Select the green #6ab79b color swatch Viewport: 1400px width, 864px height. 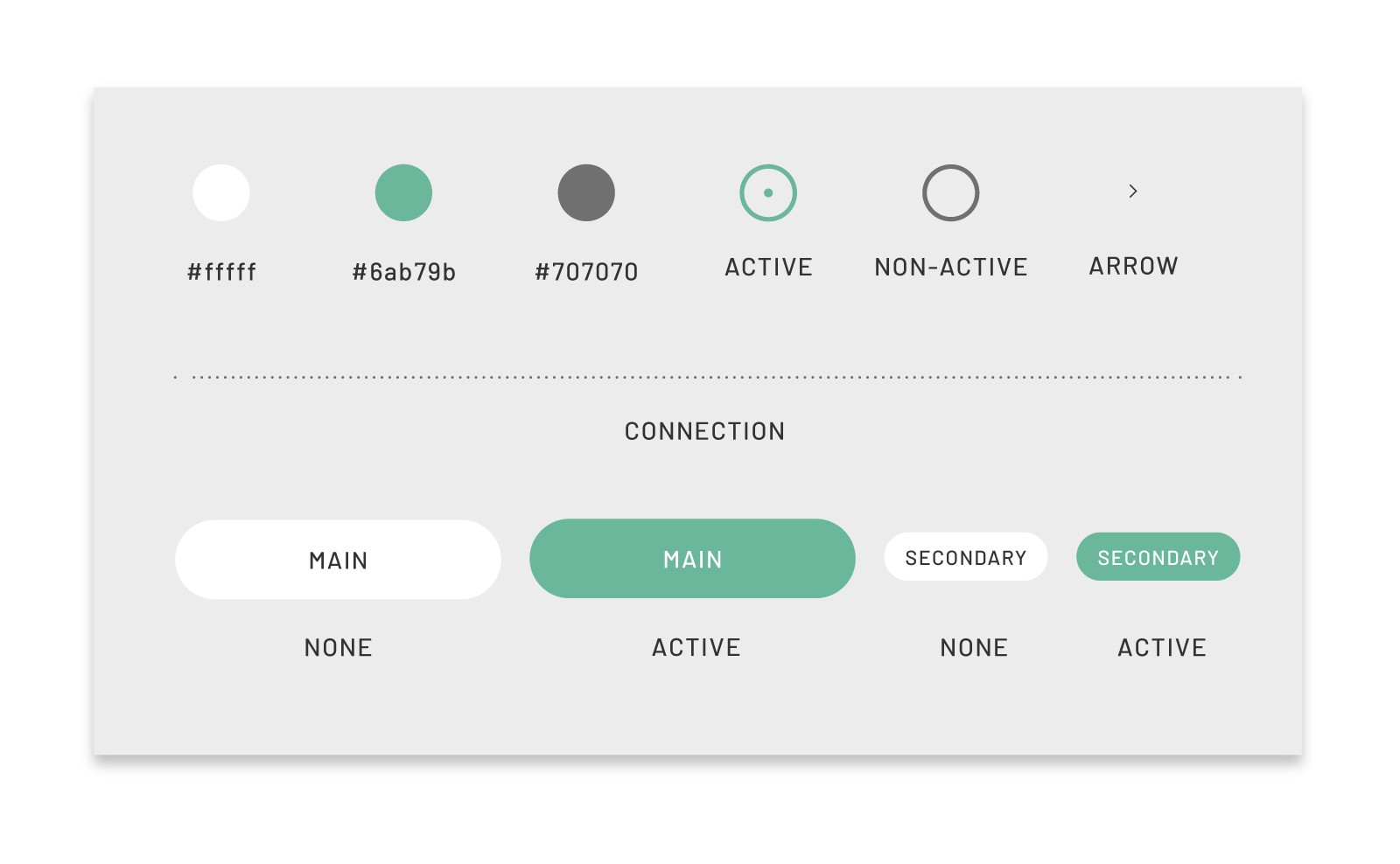click(403, 192)
